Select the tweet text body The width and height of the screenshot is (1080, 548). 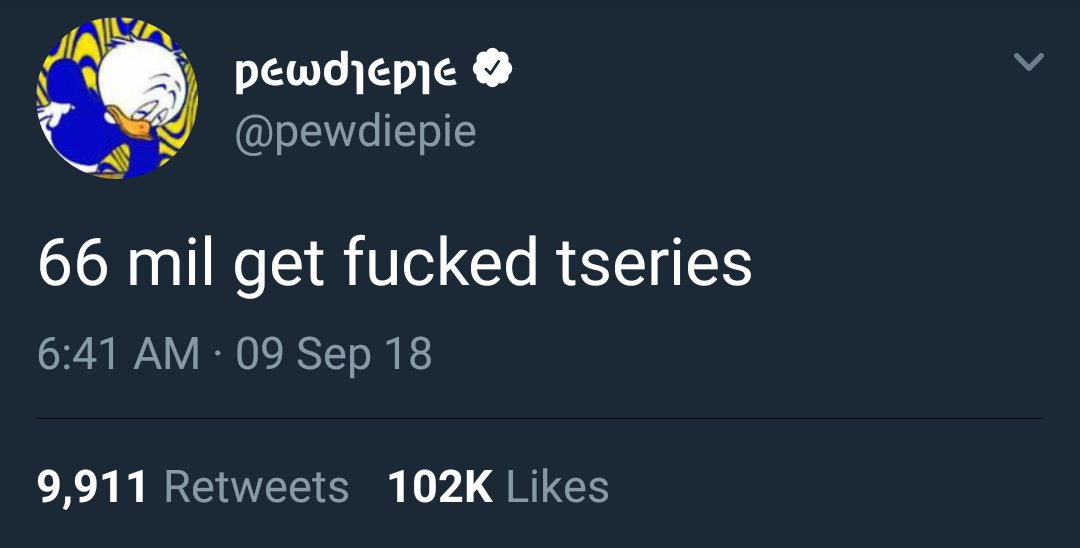[x=395, y=264]
